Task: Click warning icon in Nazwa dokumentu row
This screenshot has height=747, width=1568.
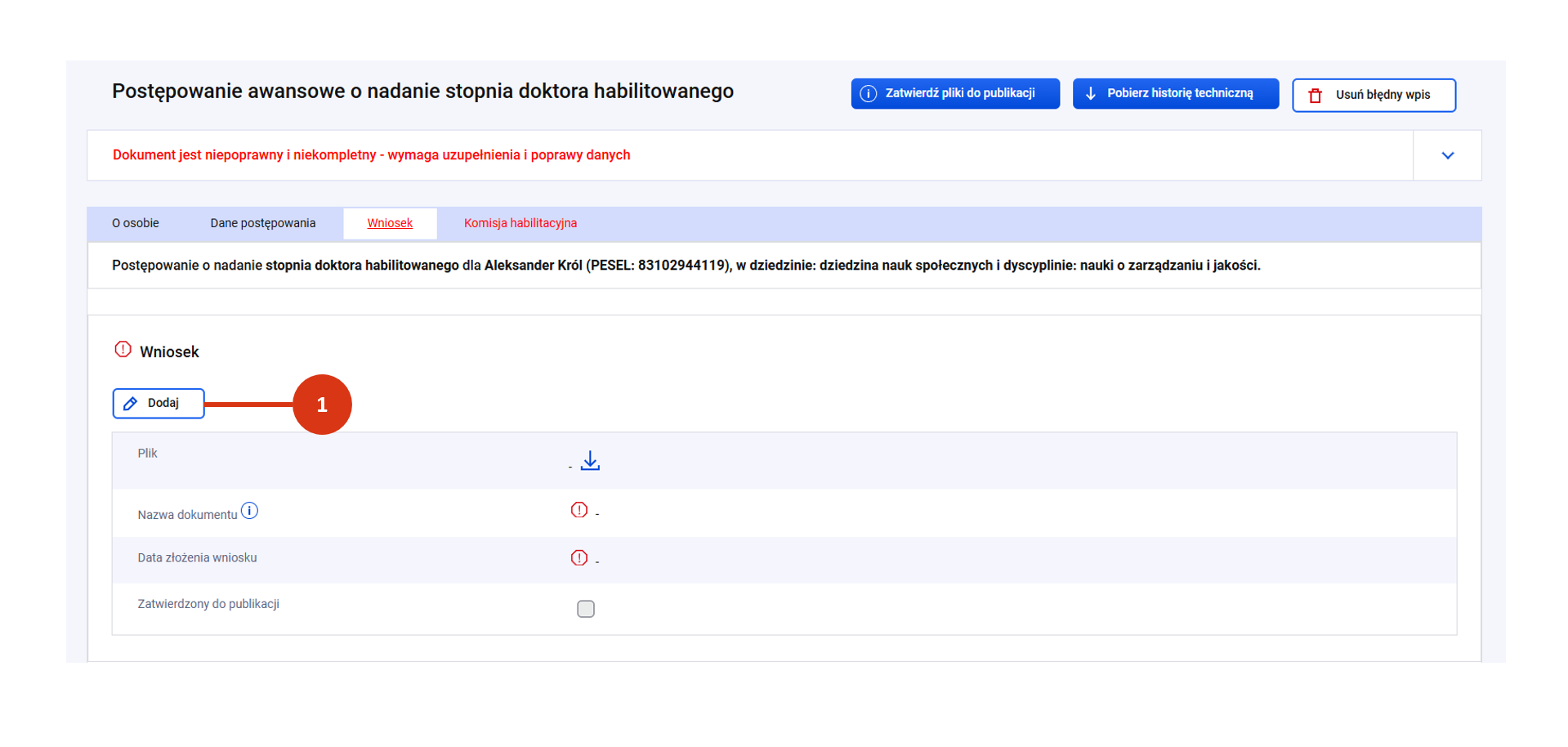Action: point(579,511)
